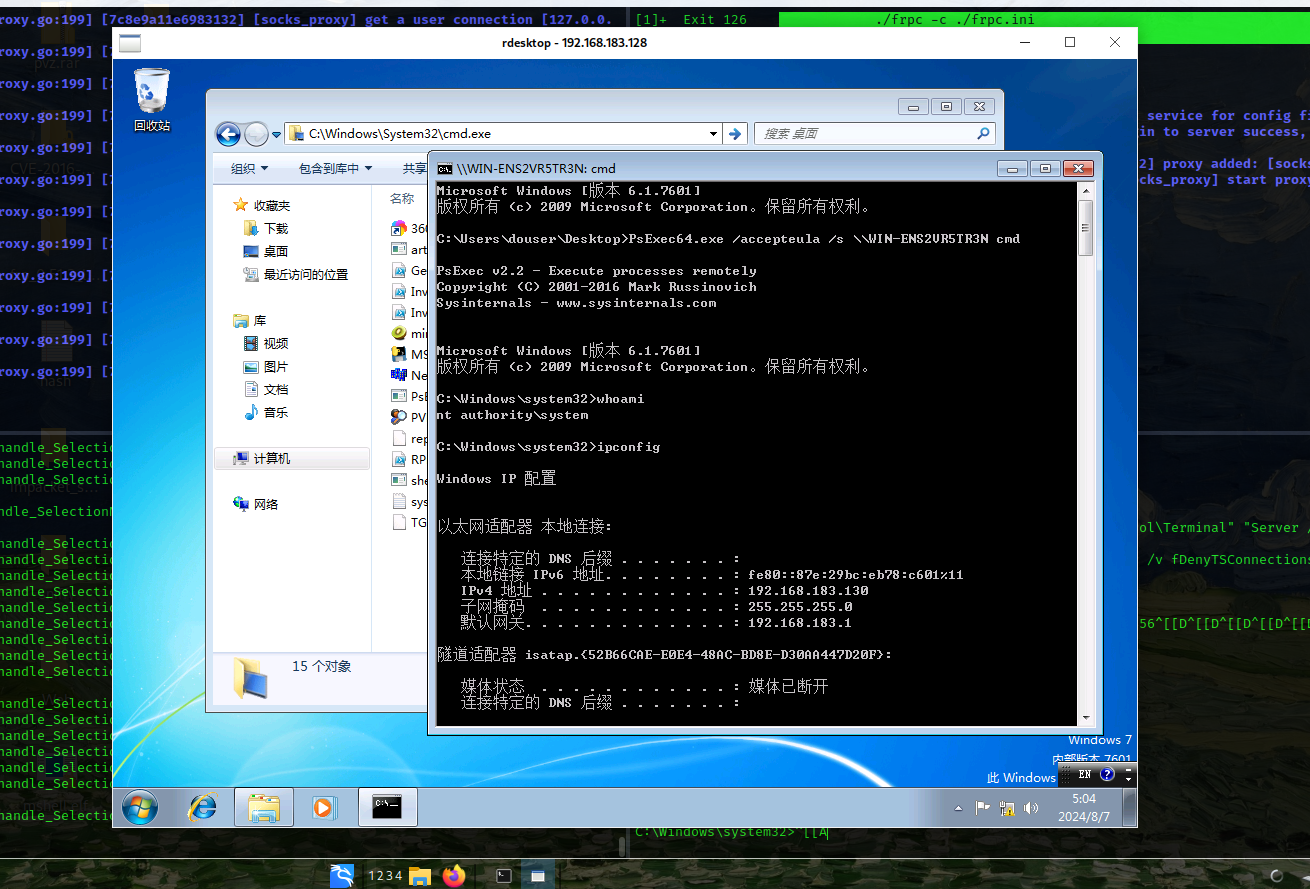Screen dimensions: 1310x889
Task: Launch Internet Explorer from the taskbar
Action: [x=202, y=807]
